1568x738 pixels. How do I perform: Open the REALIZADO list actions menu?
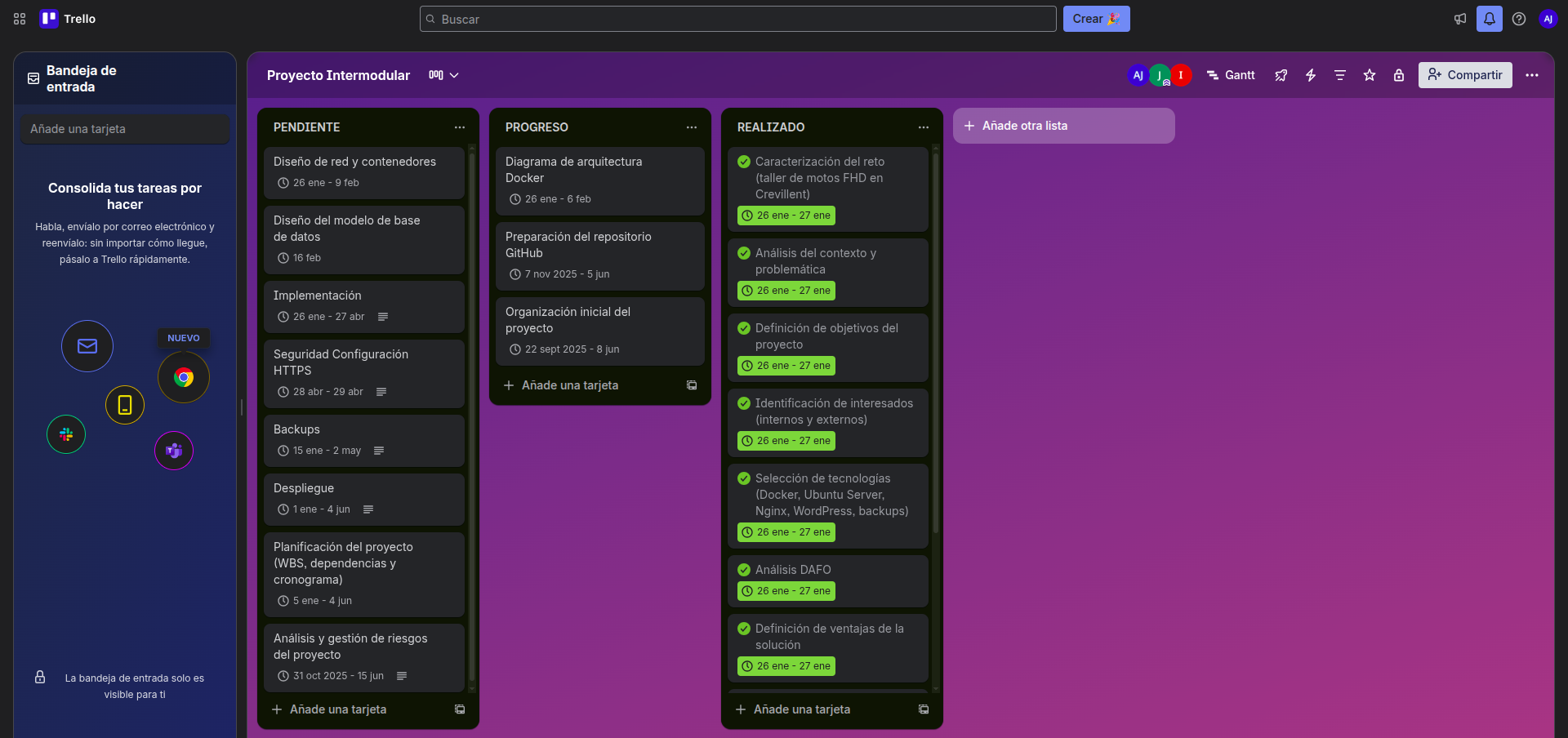point(923,127)
